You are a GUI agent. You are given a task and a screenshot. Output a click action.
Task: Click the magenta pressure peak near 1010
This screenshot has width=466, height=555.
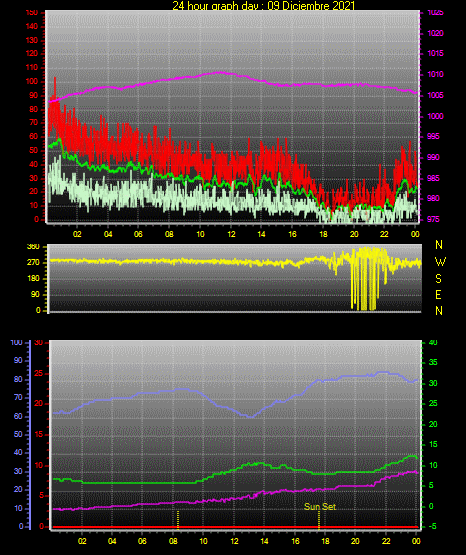click(x=219, y=73)
